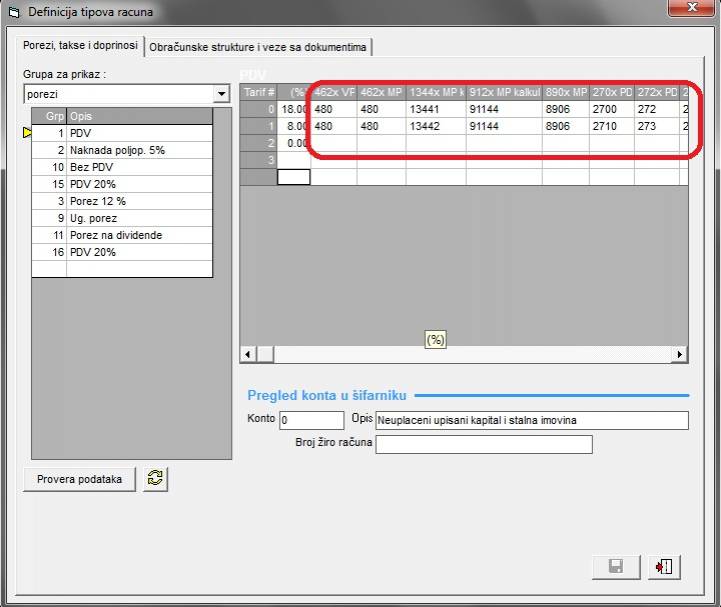Image resolution: width=721 pixels, height=607 pixels.
Task: Pick the Ug. porez entry
Action: (x=138, y=218)
